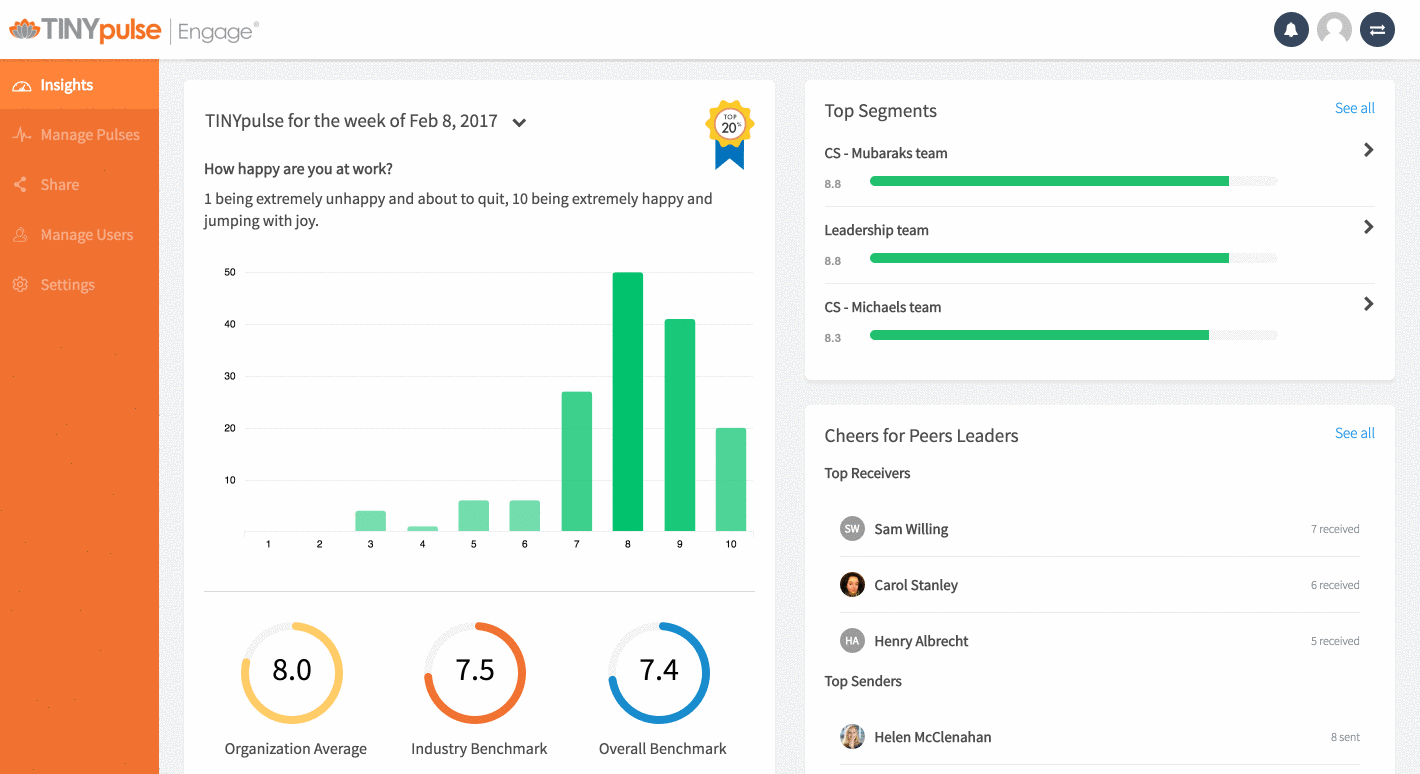Expand the Leadership team chevron
Image resolution: width=1420 pixels, height=774 pixels.
(x=1369, y=227)
